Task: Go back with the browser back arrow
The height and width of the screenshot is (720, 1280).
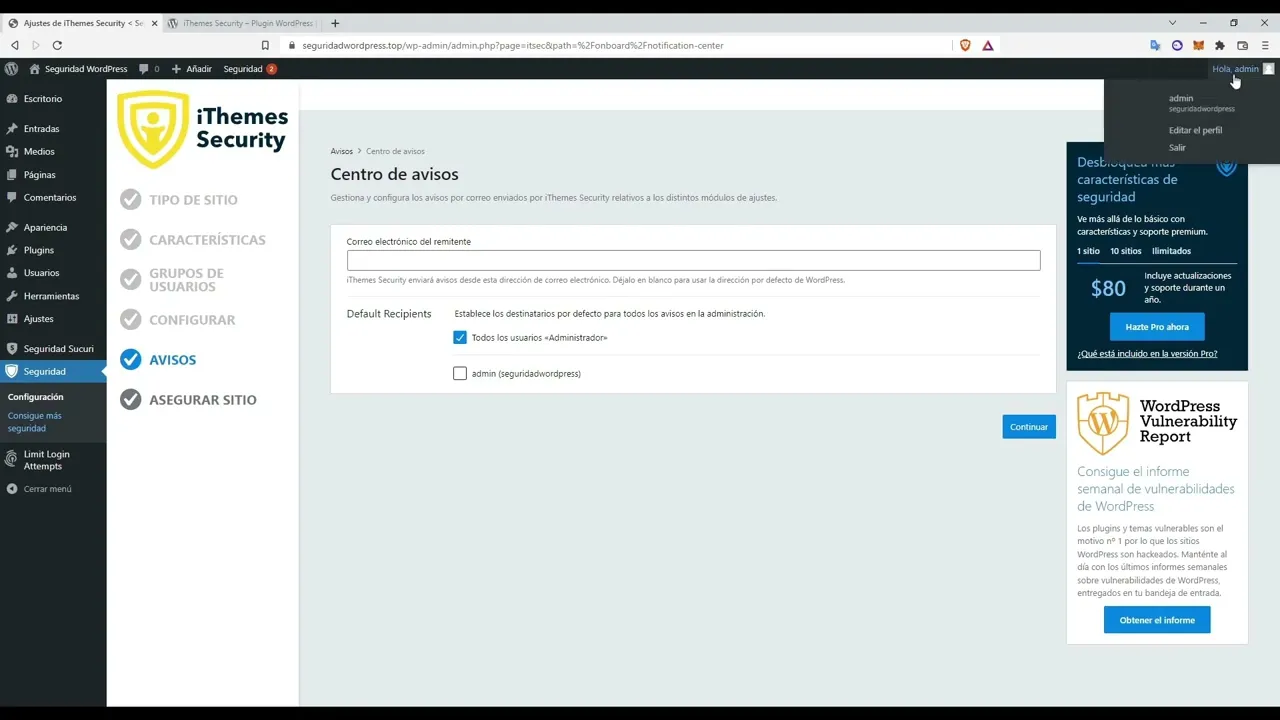Action: point(15,45)
